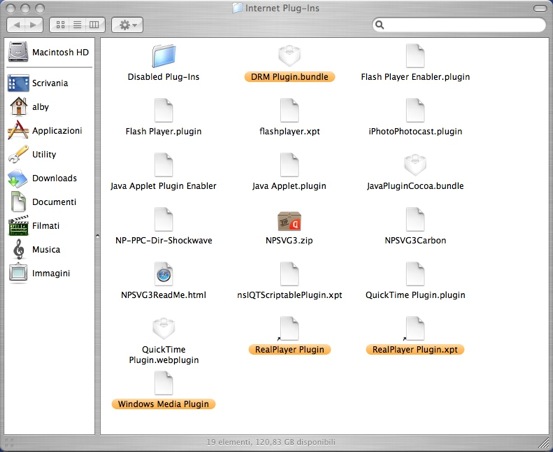Open Applicazioni in the sidebar
The image size is (553, 452).
click(45, 130)
